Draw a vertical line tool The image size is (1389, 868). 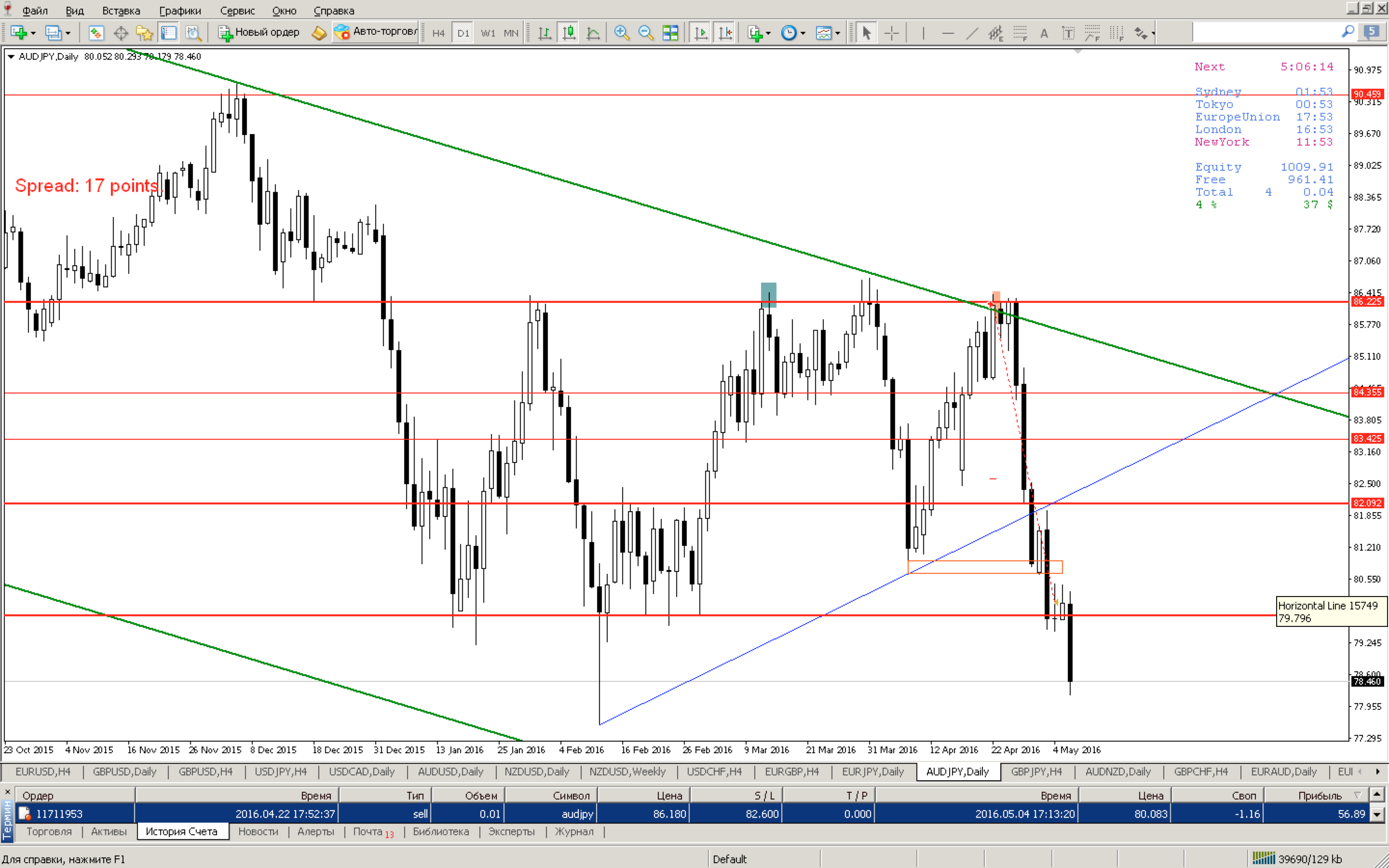tap(923, 33)
